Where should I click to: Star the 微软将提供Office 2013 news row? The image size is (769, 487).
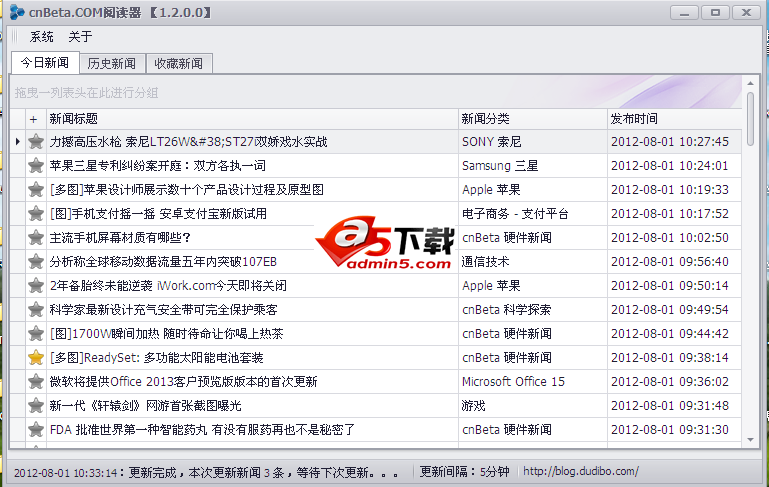(x=36, y=382)
